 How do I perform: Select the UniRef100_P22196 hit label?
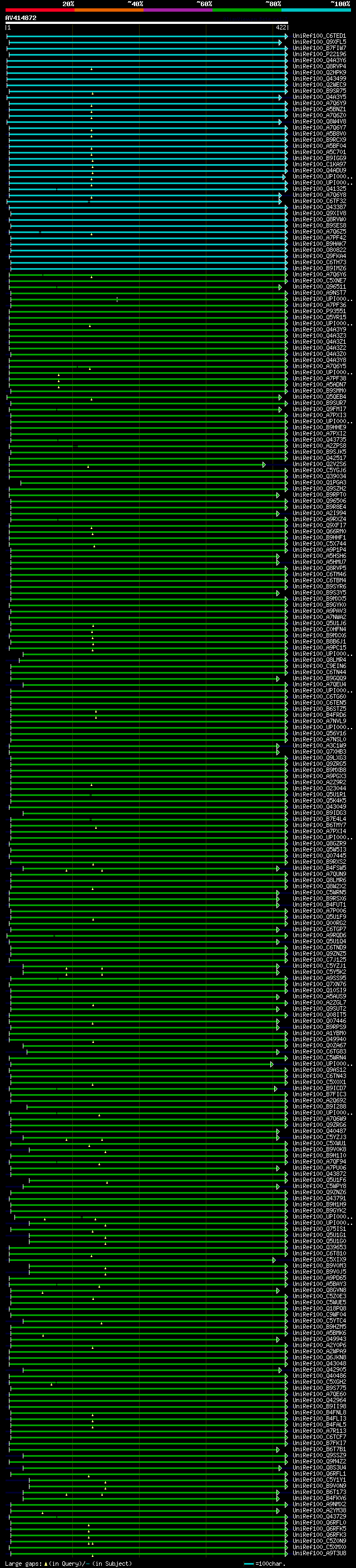319,54
